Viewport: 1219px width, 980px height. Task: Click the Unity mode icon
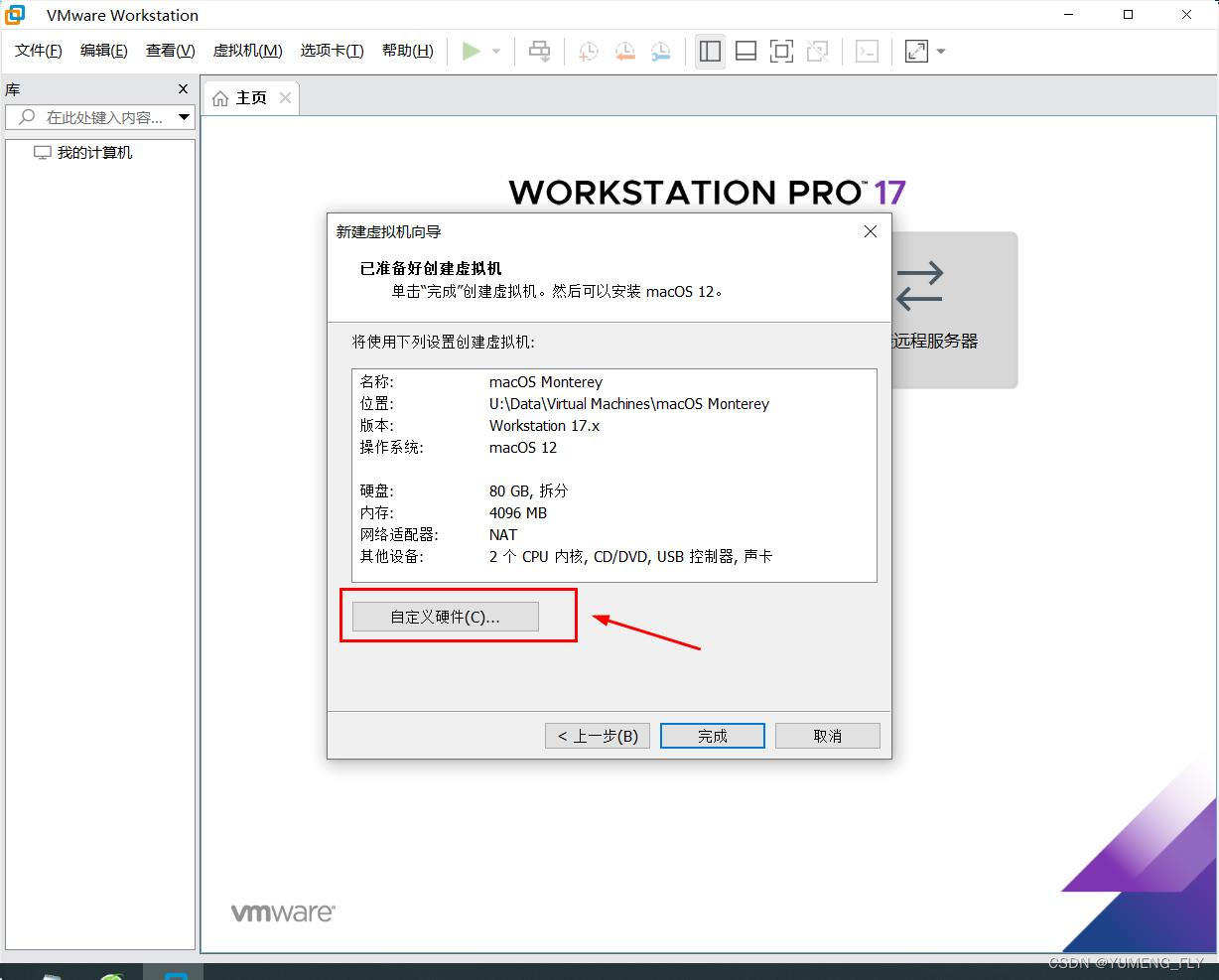pos(817,52)
